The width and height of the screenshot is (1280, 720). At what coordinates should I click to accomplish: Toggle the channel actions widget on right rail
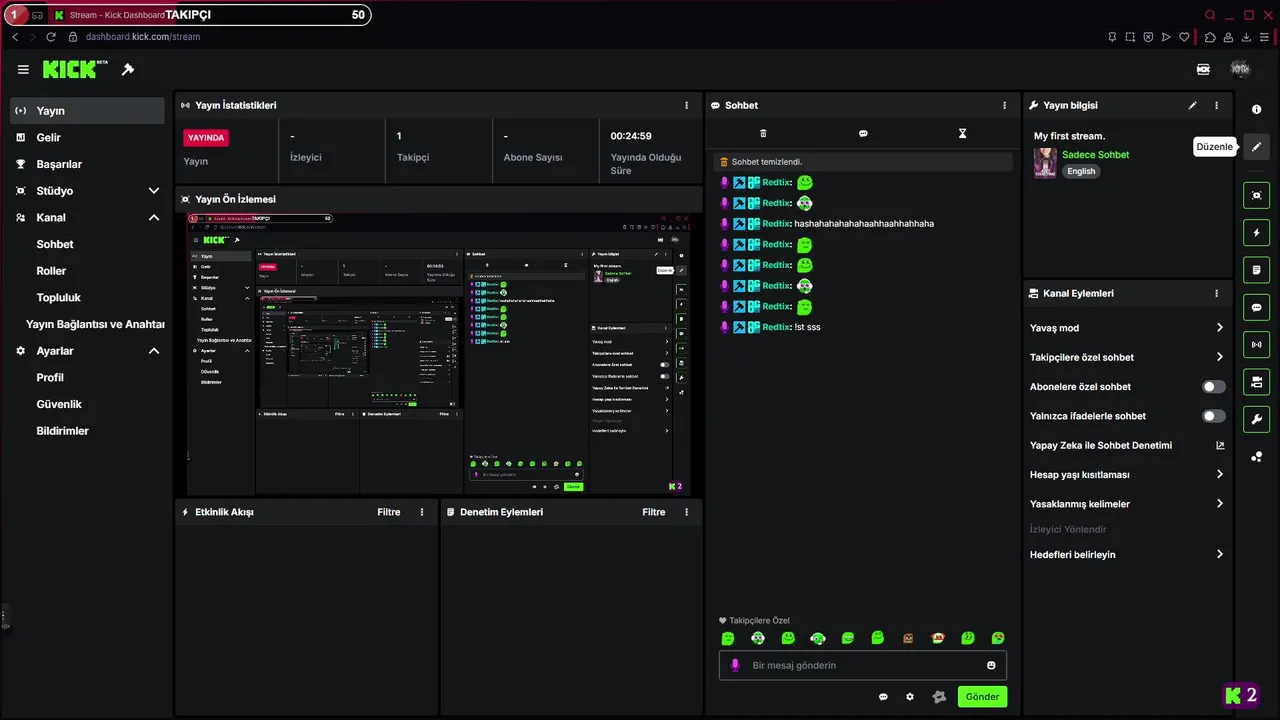1257,382
